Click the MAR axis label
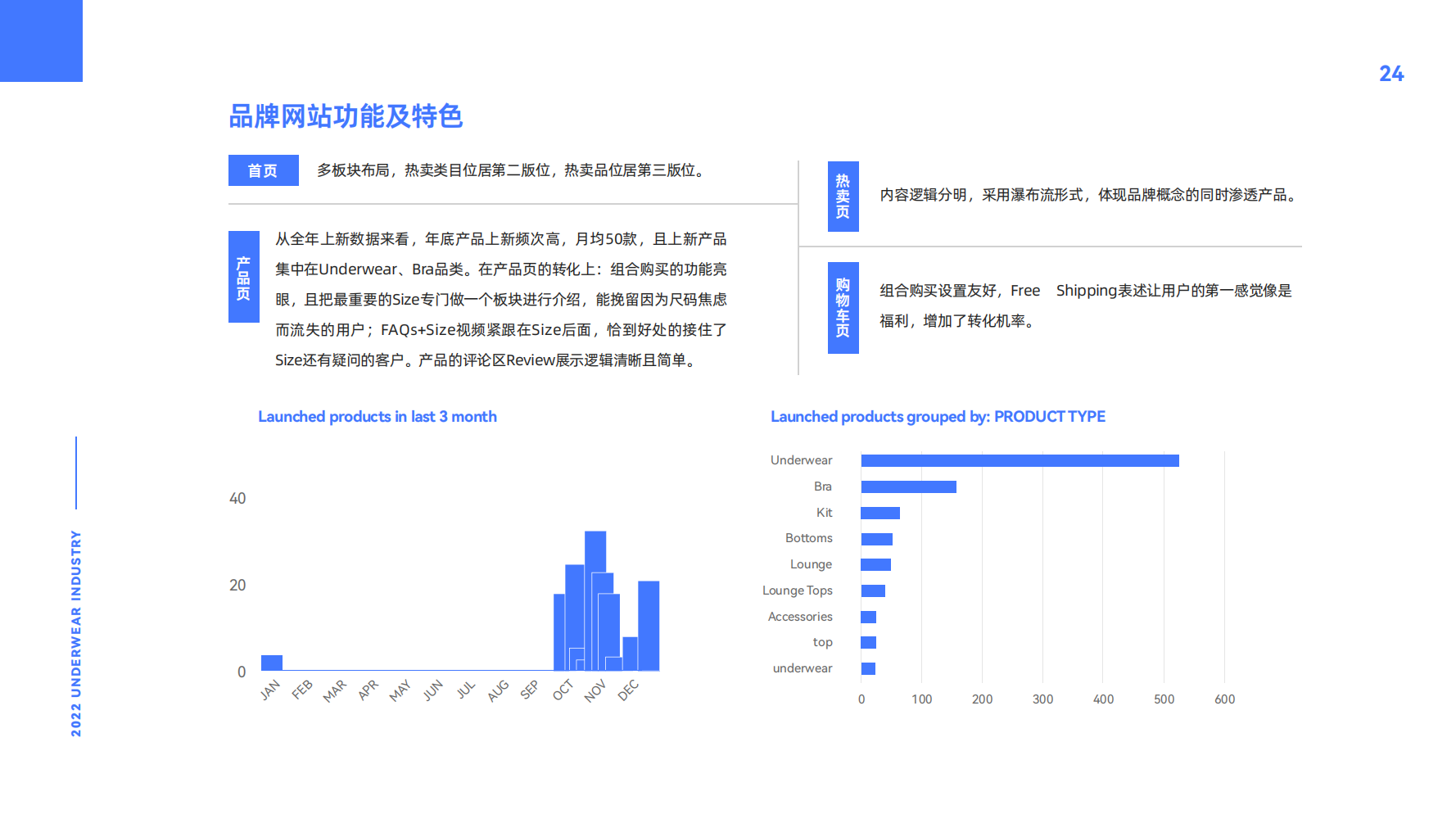Screen dimensions: 1456x819 point(335,691)
